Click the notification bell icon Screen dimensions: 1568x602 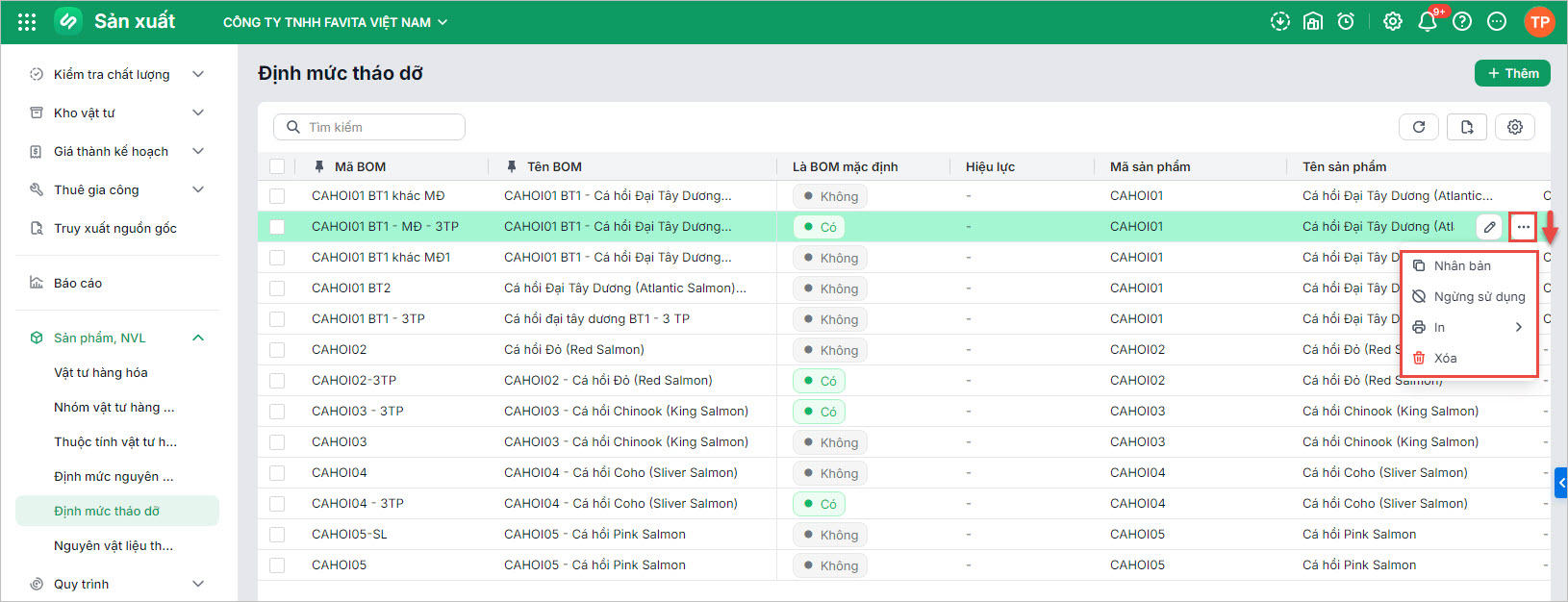pos(1428,21)
